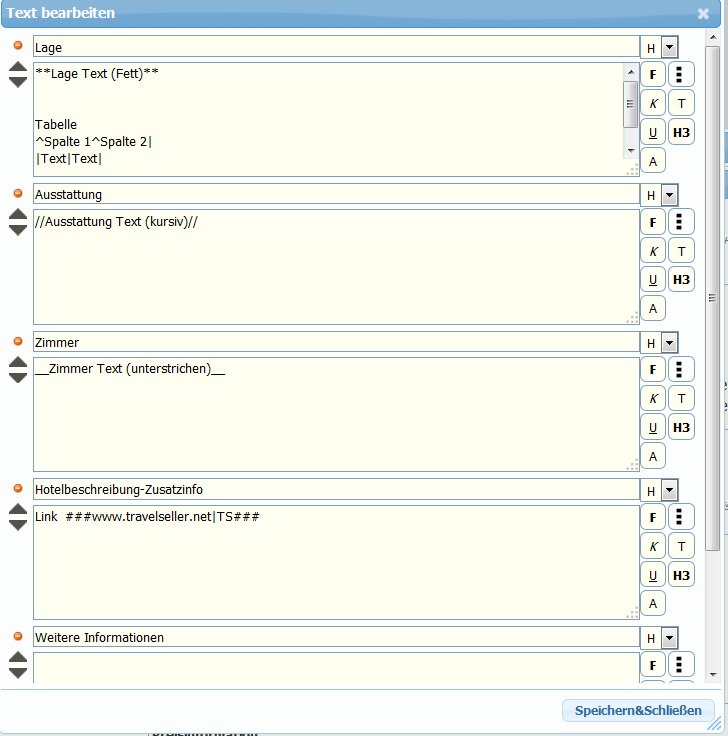Insert H3 heading in Hotelbeschreibung-Zusatzinfo section
Screen dimensions: 728x736
pyautogui.click(x=681, y=575)
